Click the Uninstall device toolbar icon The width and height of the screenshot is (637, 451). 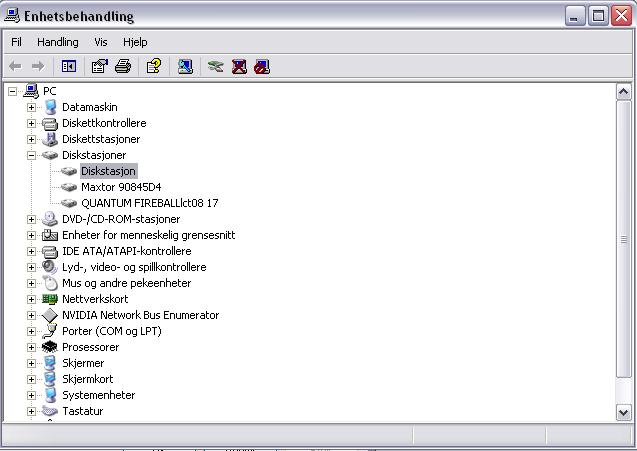[x=239, y=66]
